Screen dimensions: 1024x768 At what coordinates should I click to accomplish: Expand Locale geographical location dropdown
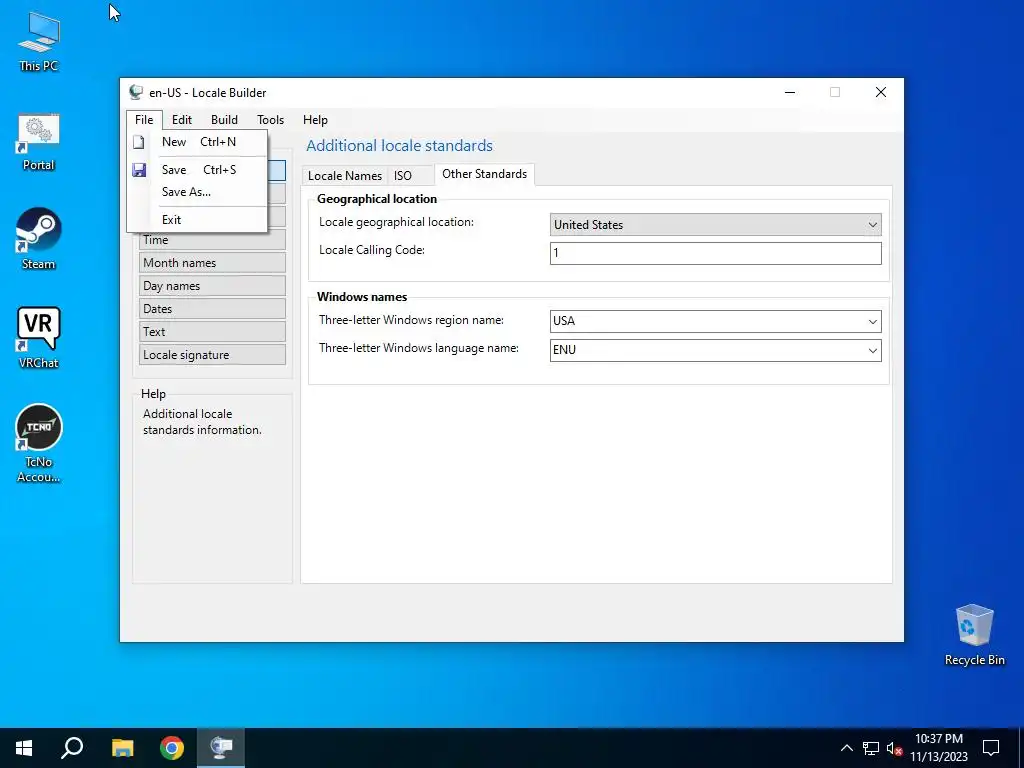pyautogui.click(x=872, y=225)
